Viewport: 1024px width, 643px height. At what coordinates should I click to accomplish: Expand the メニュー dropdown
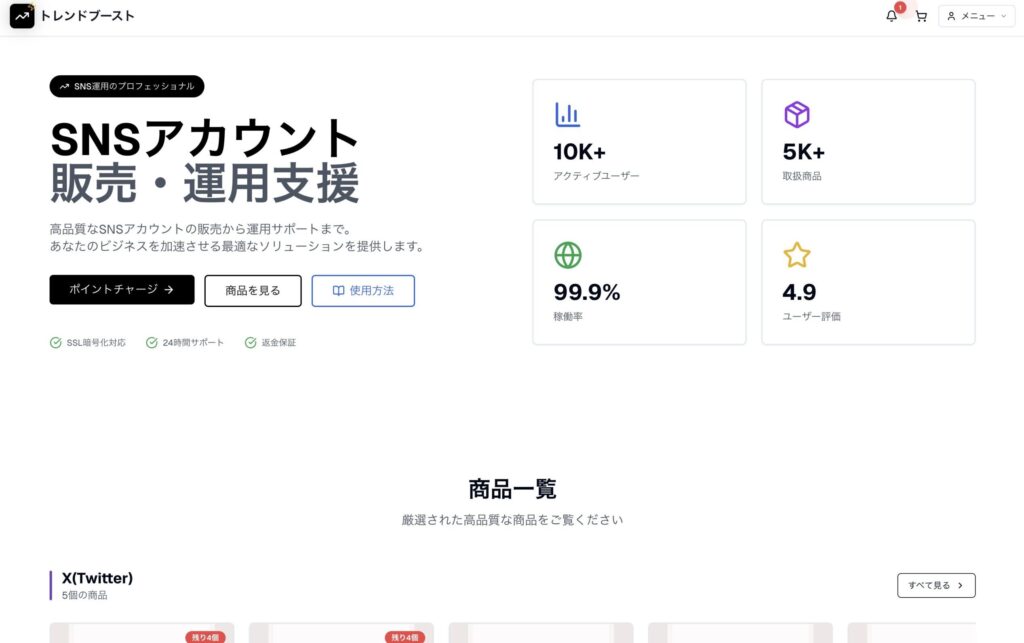tap(976, 16)
